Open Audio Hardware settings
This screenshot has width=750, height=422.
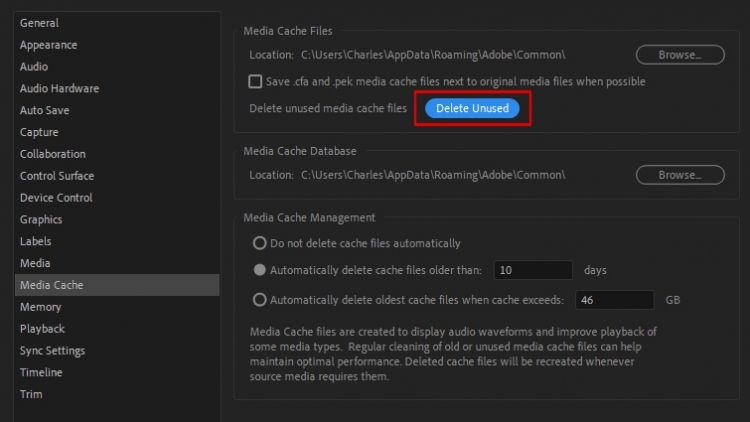click(x=59, y=88)
